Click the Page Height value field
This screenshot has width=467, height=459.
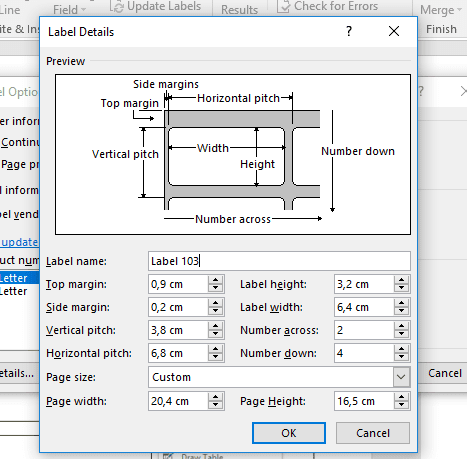pos(364,401)
